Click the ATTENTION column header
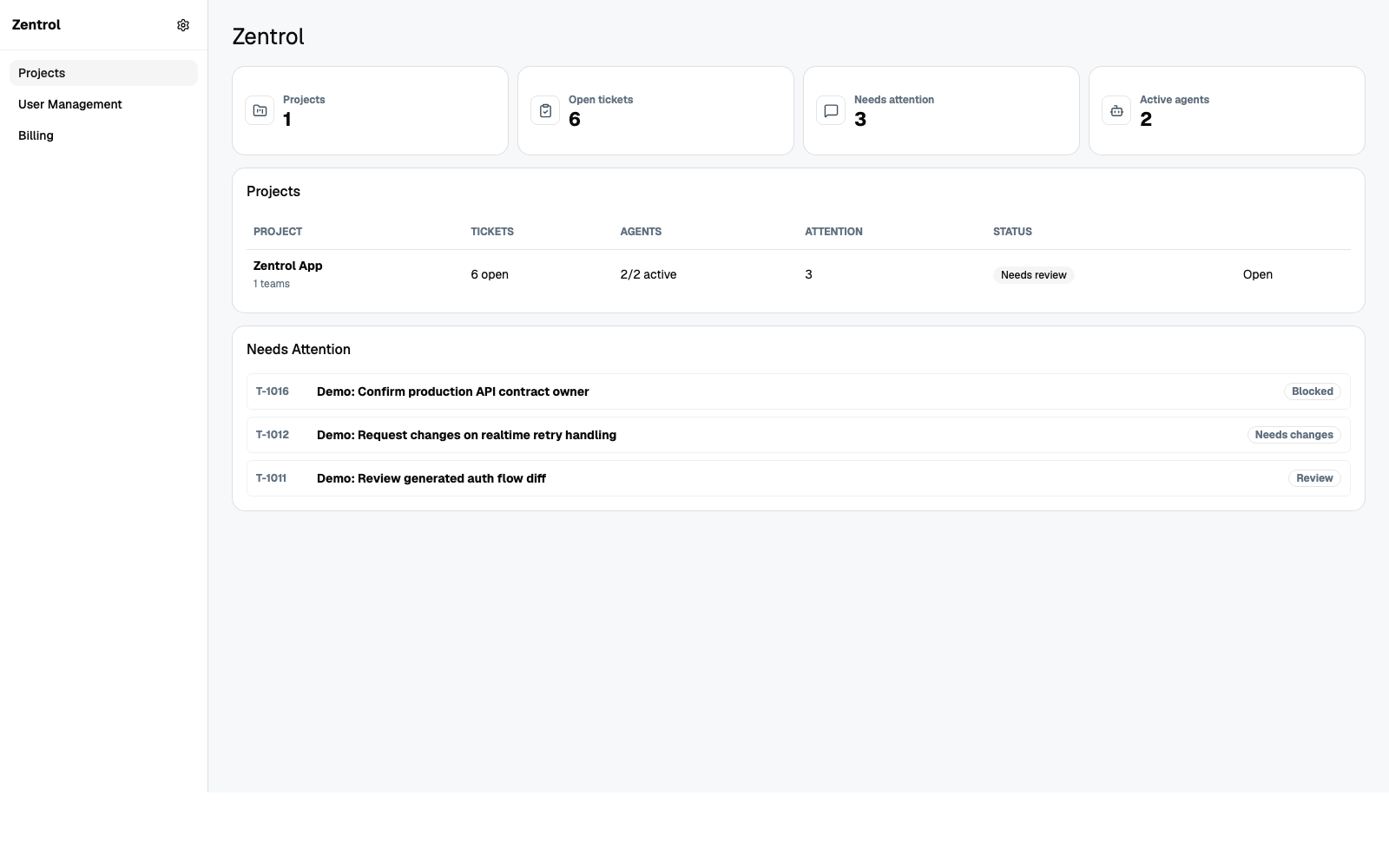This screenshot has width=1389, height=868. point(833,232)
